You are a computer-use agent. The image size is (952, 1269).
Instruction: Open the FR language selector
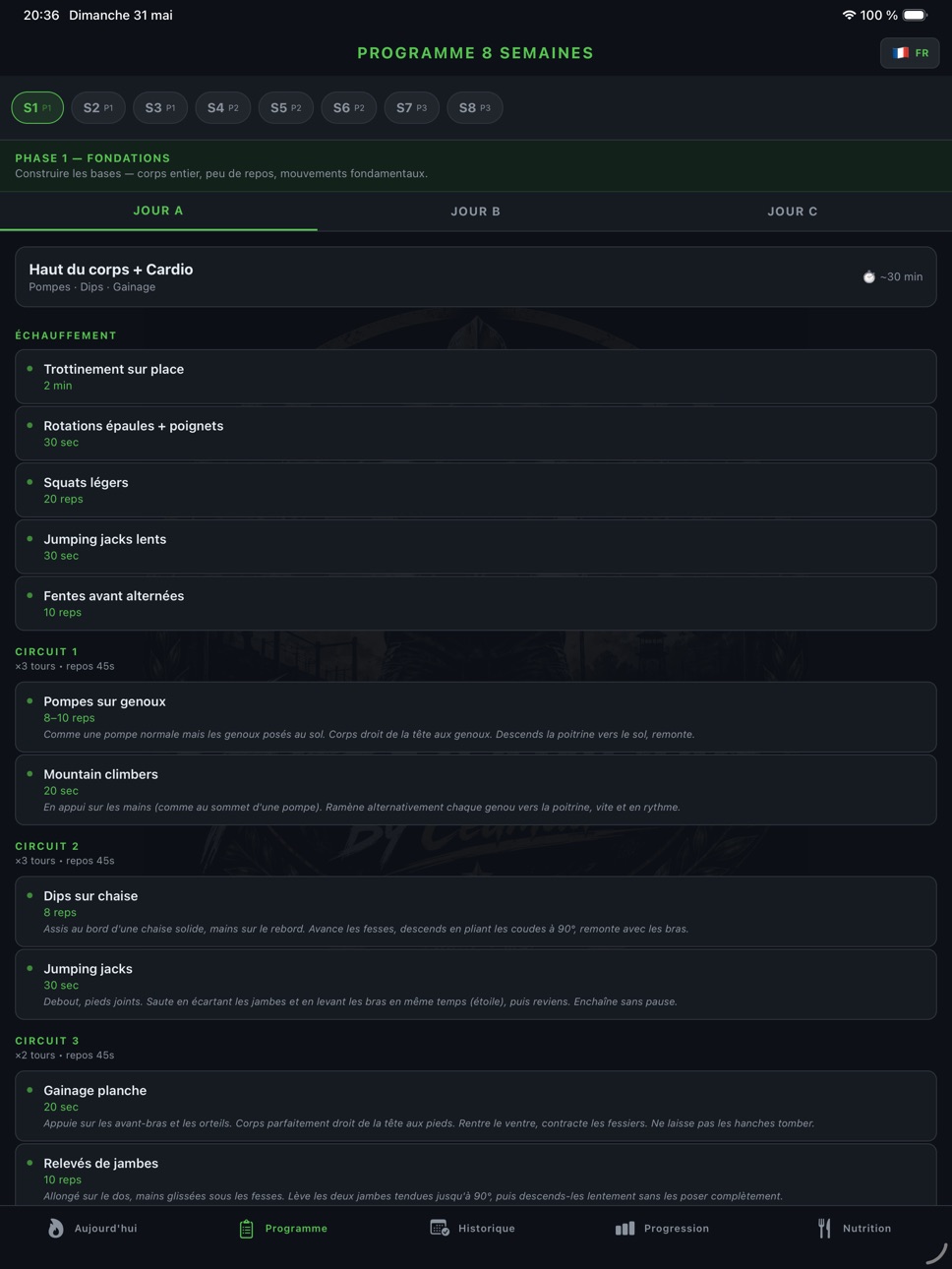click(x=910, y=53)
